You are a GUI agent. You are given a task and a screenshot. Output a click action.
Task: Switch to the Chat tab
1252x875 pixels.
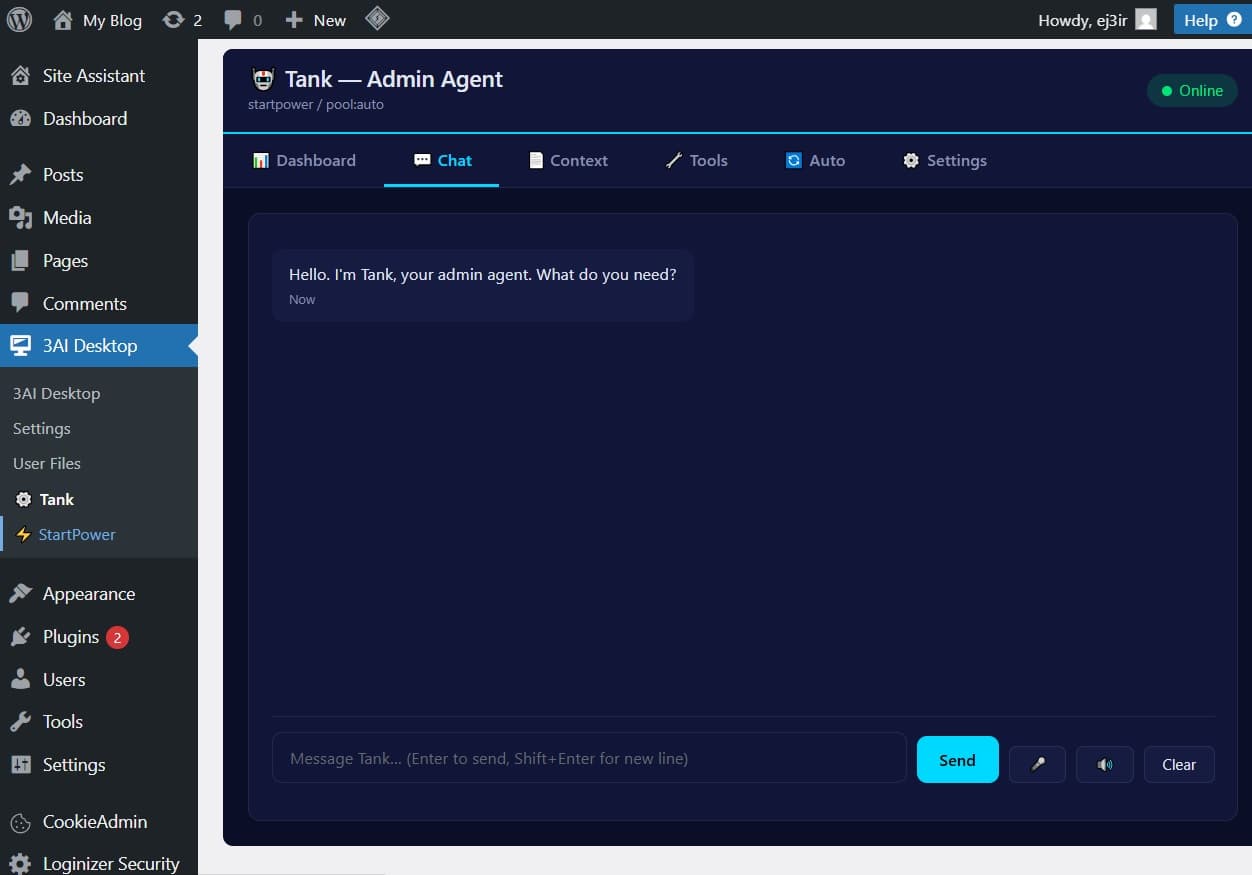click(x=442, y=161)
